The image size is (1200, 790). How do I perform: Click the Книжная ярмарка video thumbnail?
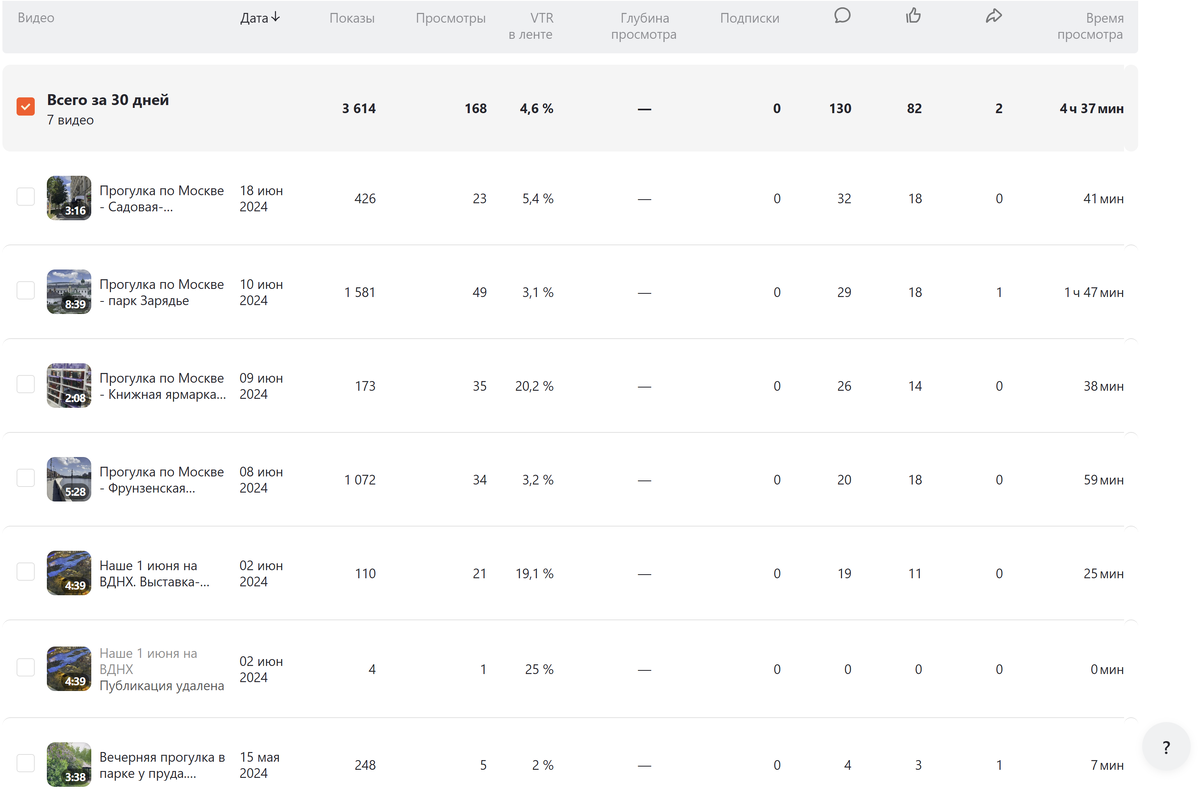click(x=69, y=385)
